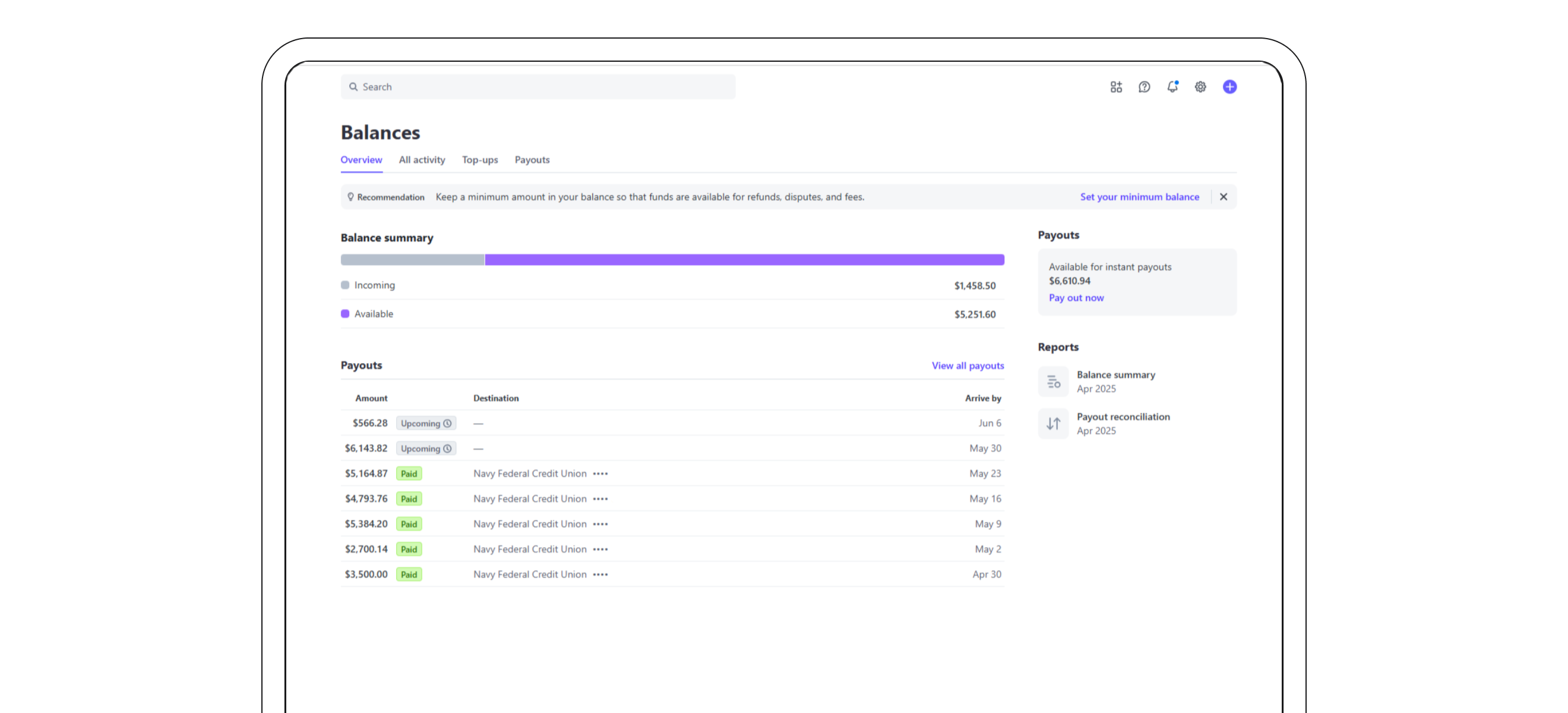Screen dimensions: 1568x713
Task: Click the purple Available bar segment
Action: [744, 260]
